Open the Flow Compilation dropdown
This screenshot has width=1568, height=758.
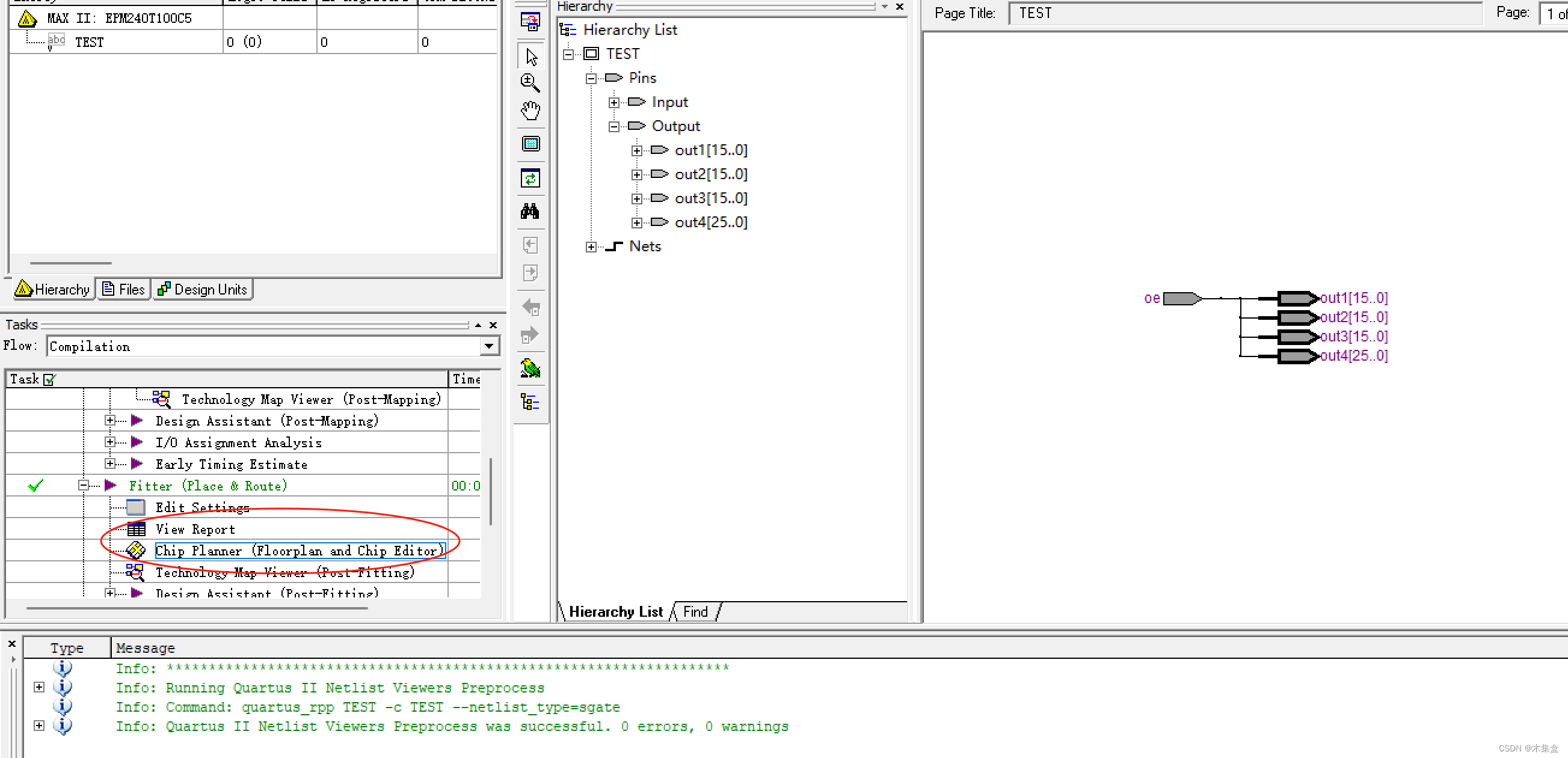coord(489,346)
